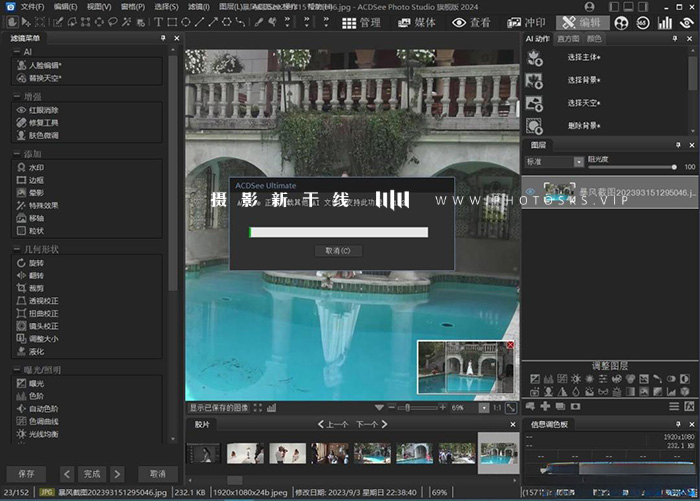Click the progress bar in the dialog
The height and width of the screenshot is (501, 700).
tap(338, 232)
